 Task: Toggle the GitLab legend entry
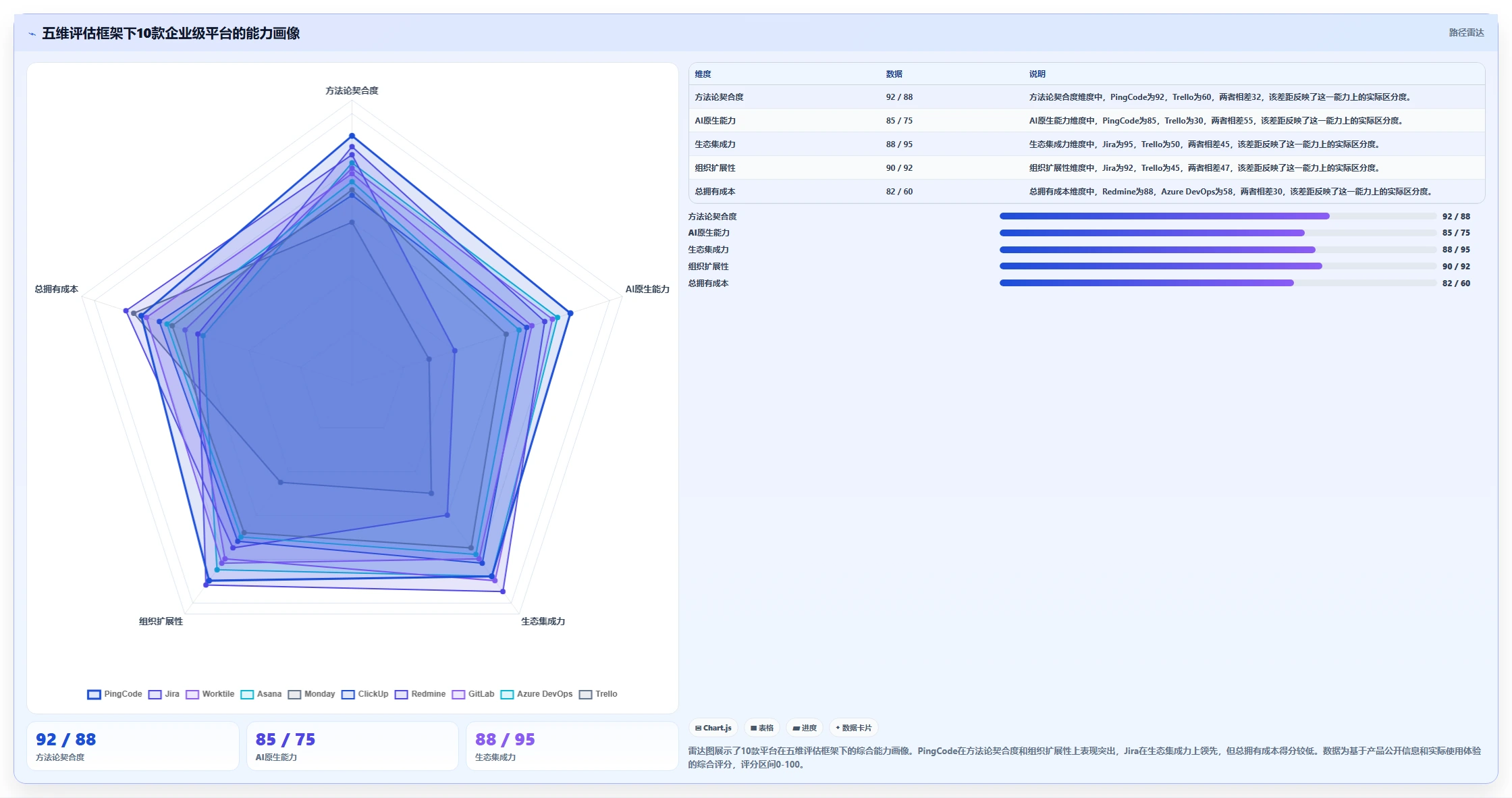[x=473, y=694]
